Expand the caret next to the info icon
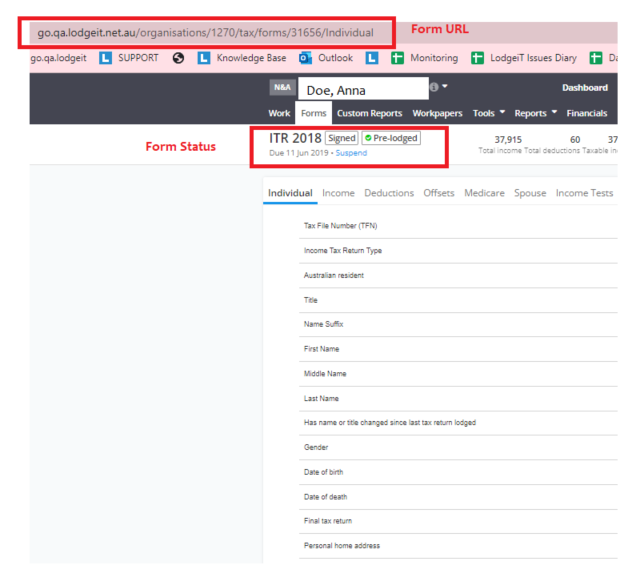 [445, 86]
